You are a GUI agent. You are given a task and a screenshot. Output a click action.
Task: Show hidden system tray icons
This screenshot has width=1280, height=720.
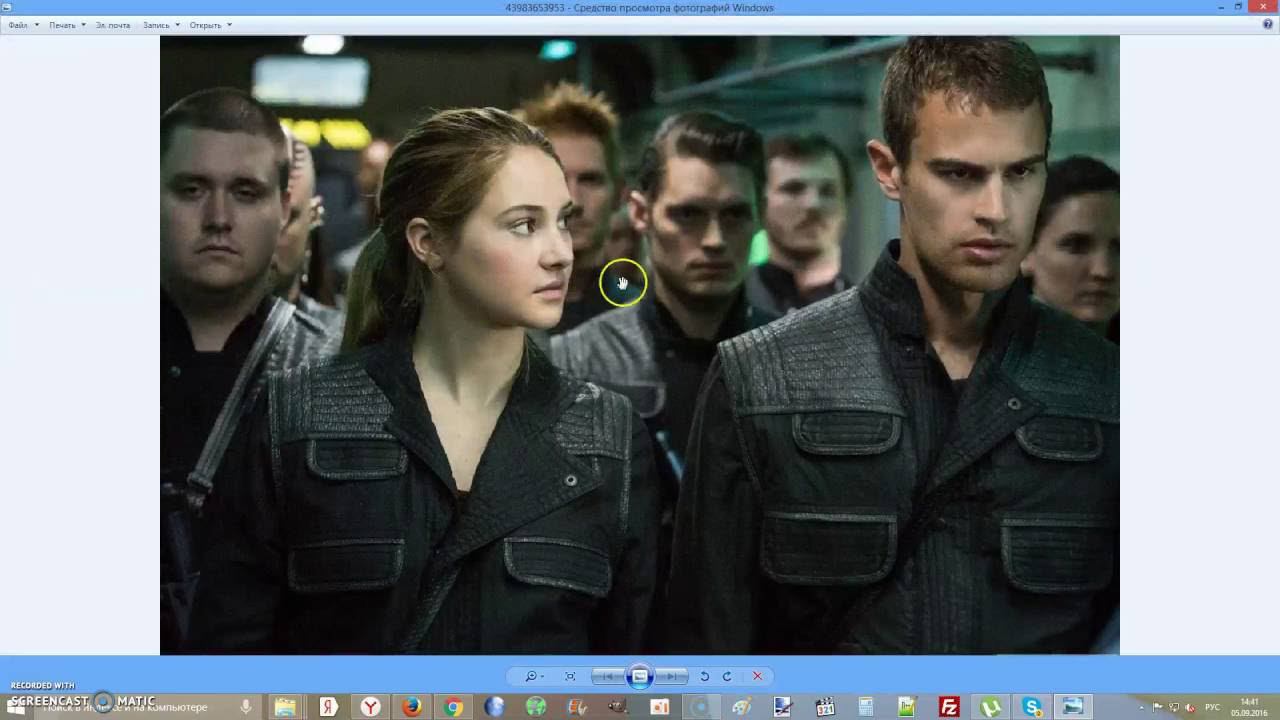1142,707
